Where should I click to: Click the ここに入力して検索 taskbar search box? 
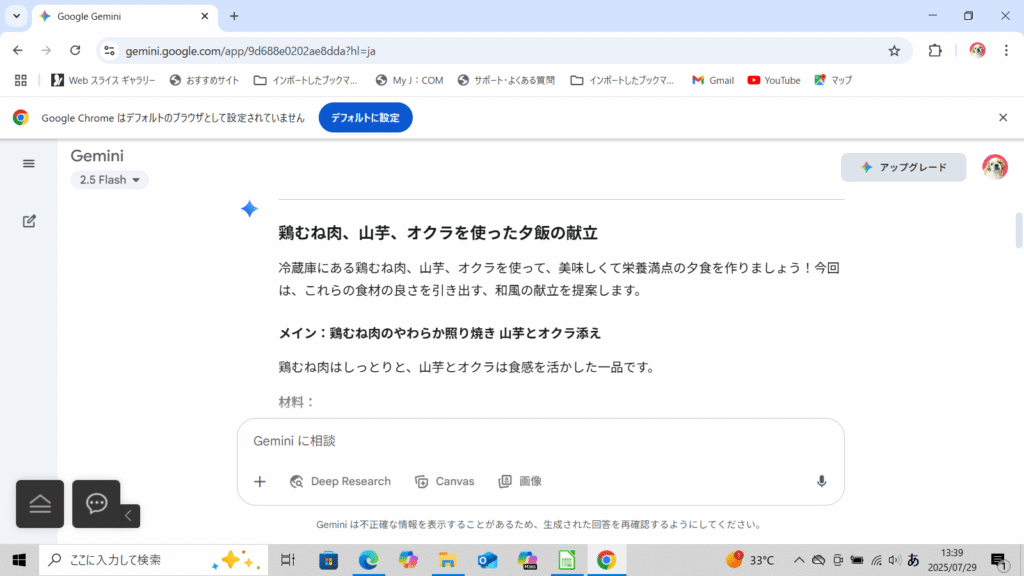pyautogui.click(x=153, y=560)
